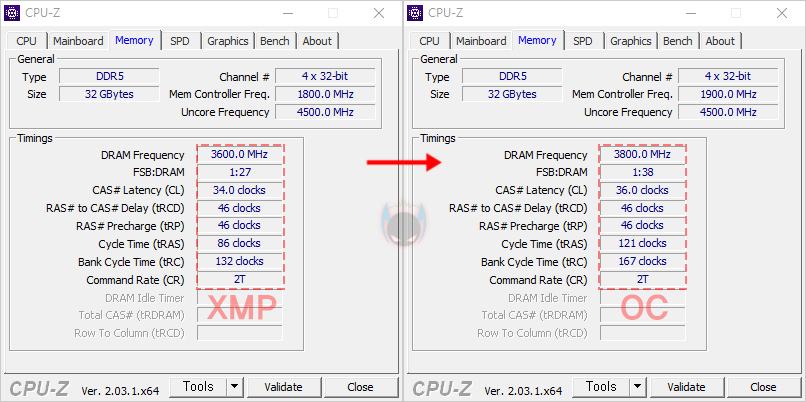Close the right CPU-Z window via title bar X
Image resolution: width=806 pixels, height=402 pixels.
point(782,13)
